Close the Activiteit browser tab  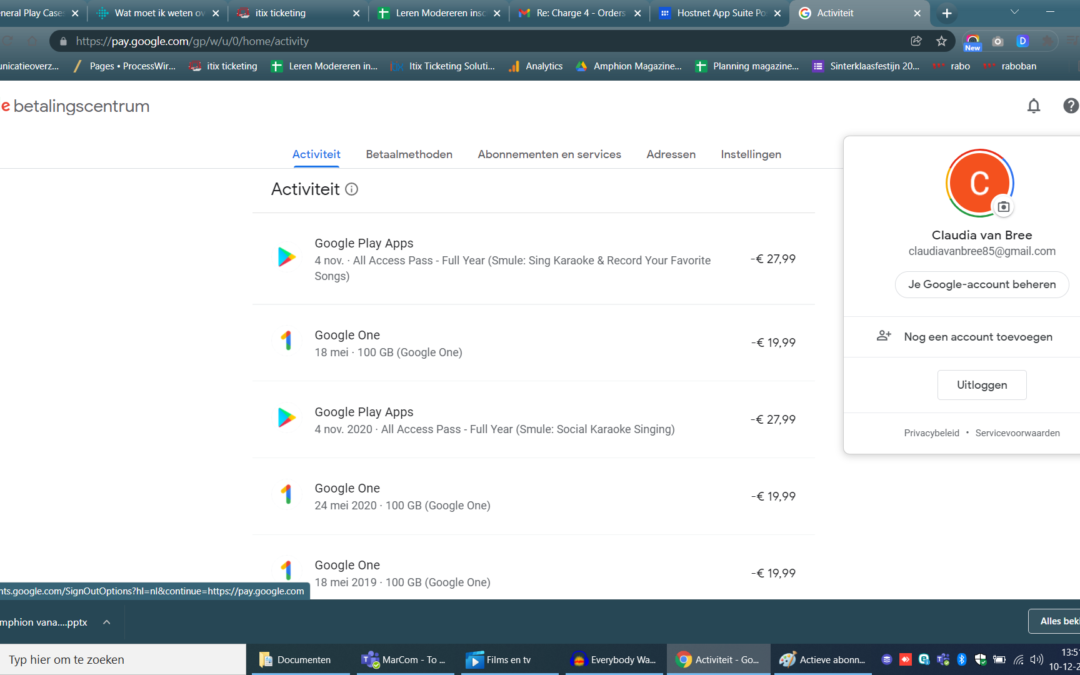pyautogui.click(x=917, y=13)
